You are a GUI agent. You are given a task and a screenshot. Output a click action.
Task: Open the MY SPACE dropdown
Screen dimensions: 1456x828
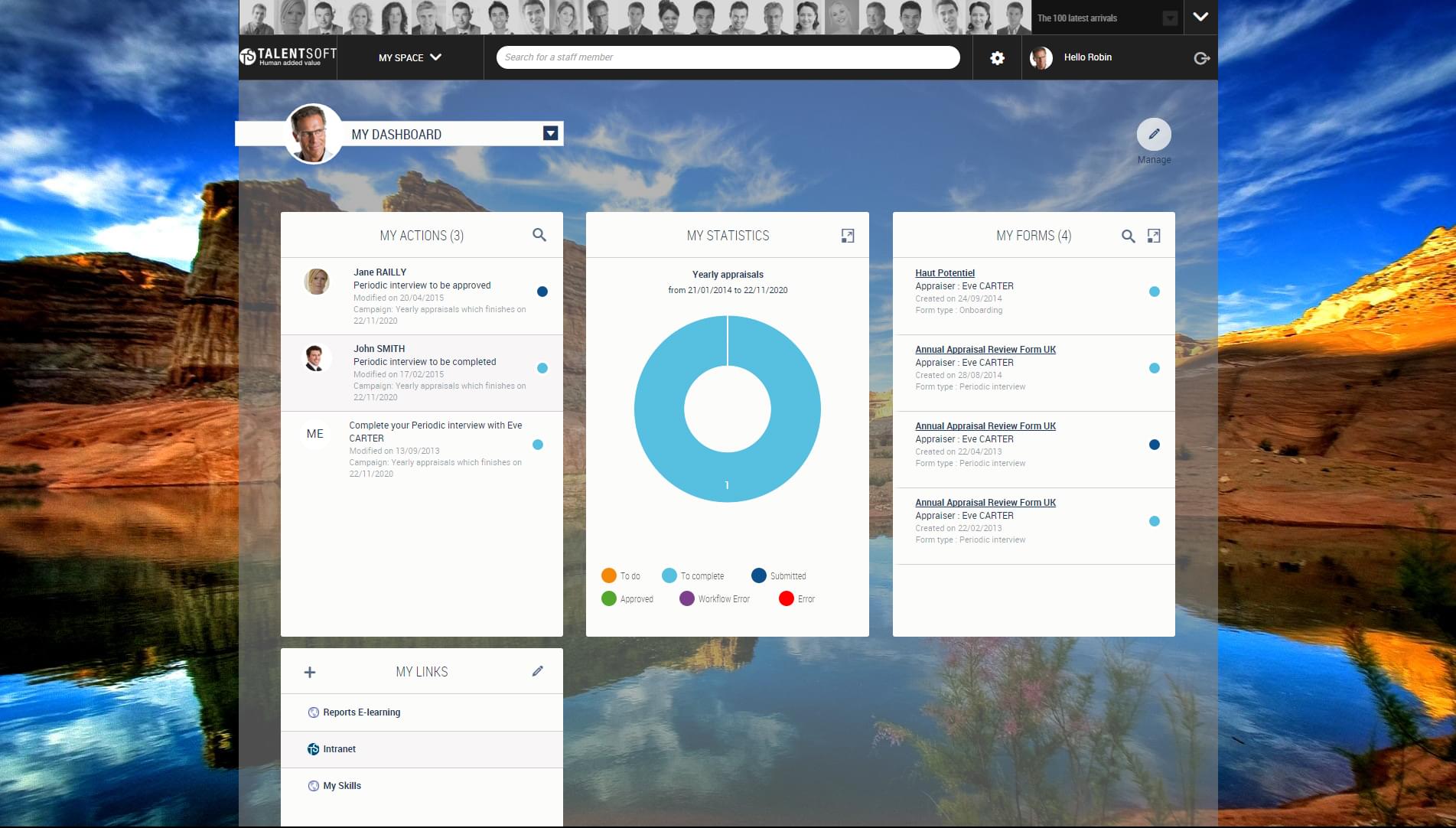coord(409,57)
